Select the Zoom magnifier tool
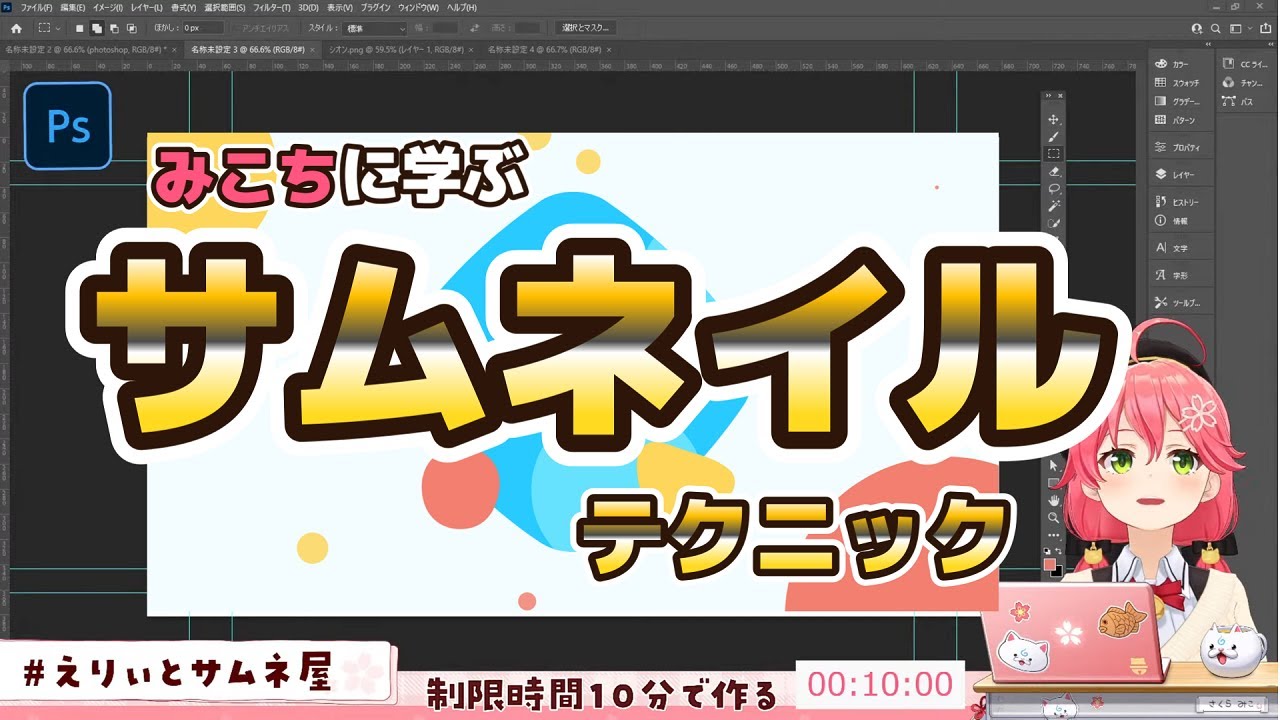The height and width of the screenshot is (720, 1280). click(x=1053, y=517)
